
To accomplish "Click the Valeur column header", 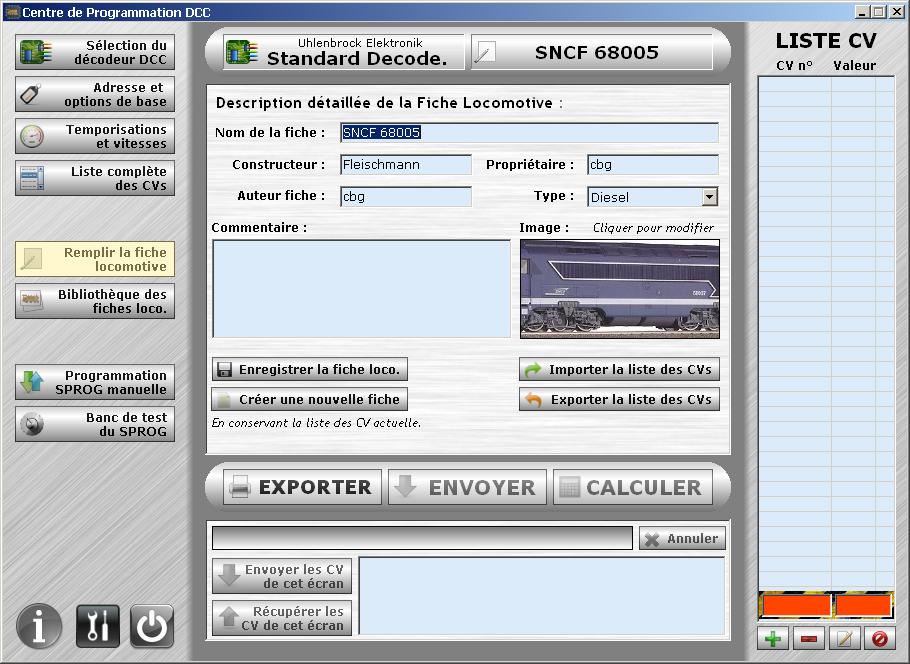I will [x=854, y=66].
